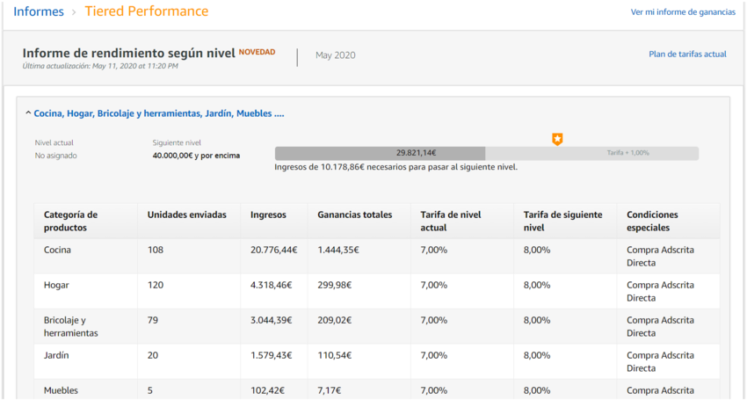The image size is (747, 400).
Task: Click the orange star tier marker
Action: (557, 139)
